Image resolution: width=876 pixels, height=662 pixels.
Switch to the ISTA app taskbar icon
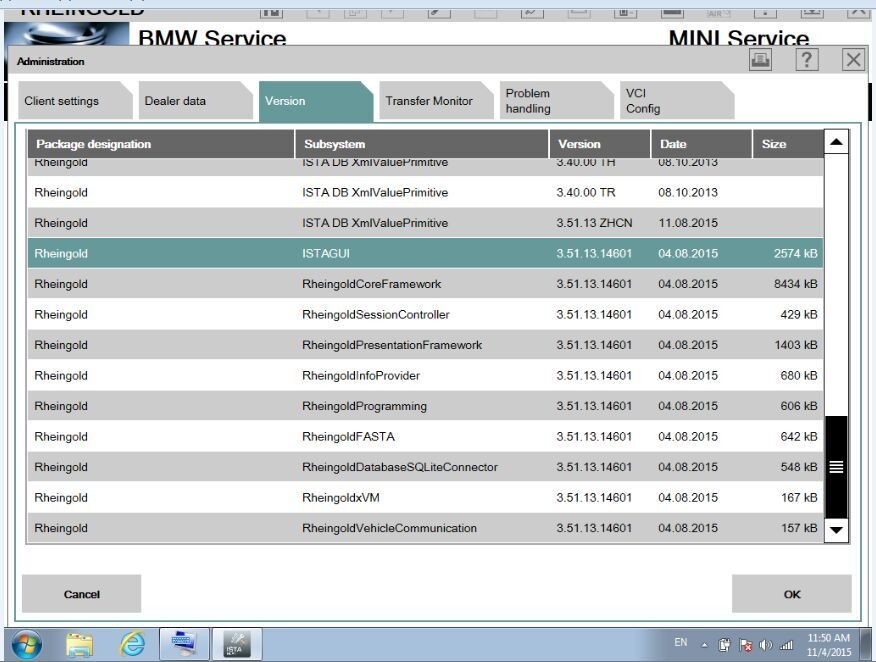coord(236,644)
